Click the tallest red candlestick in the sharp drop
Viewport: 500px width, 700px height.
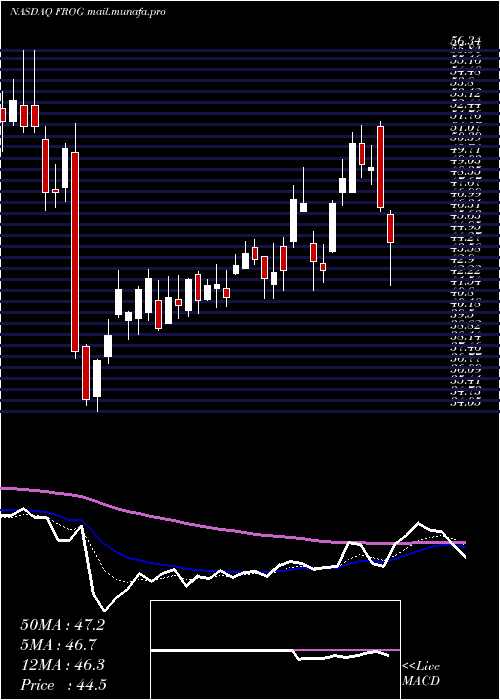click(75, 252)
